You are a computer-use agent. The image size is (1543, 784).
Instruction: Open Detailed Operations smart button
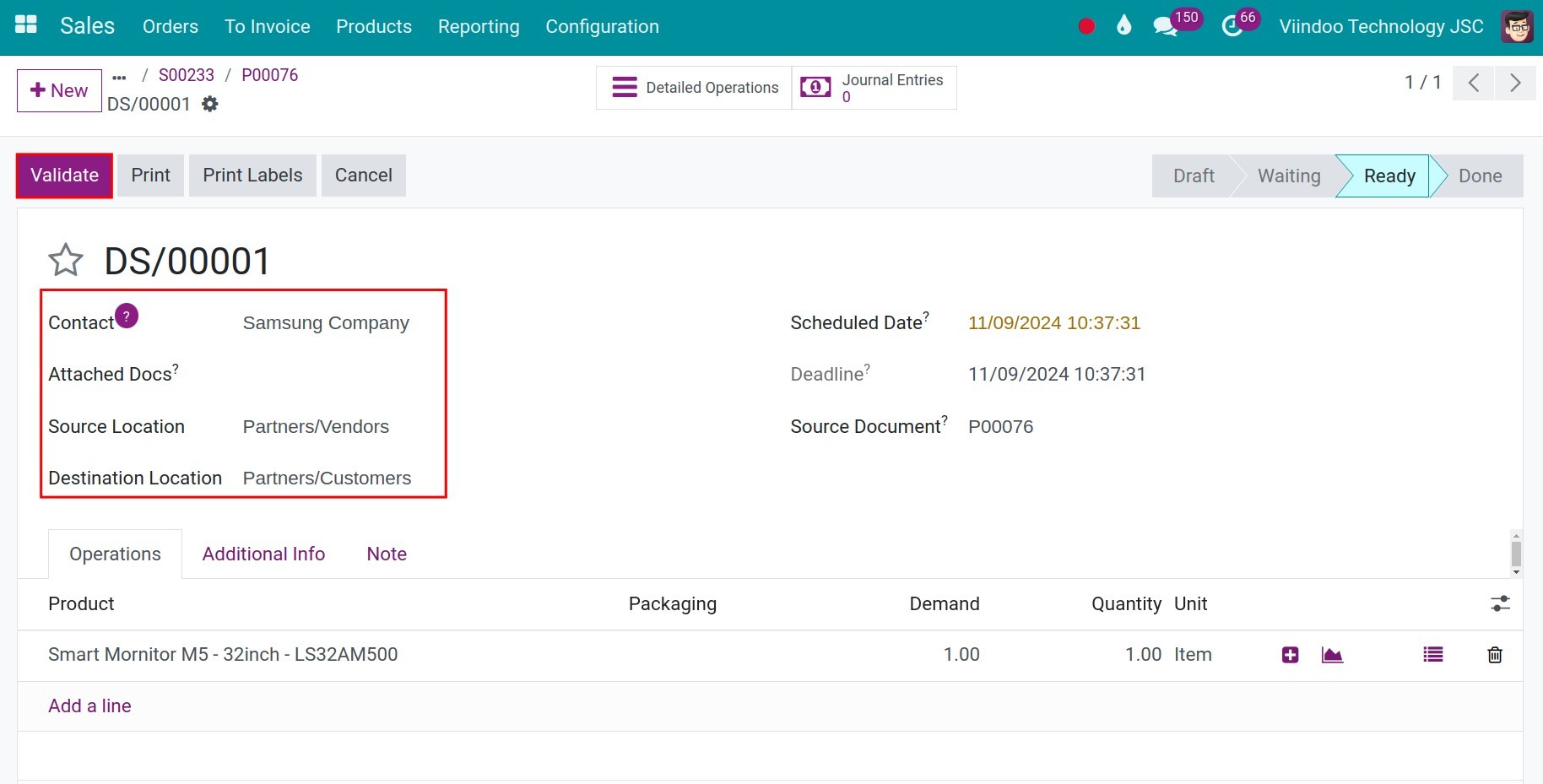[694, 88]
